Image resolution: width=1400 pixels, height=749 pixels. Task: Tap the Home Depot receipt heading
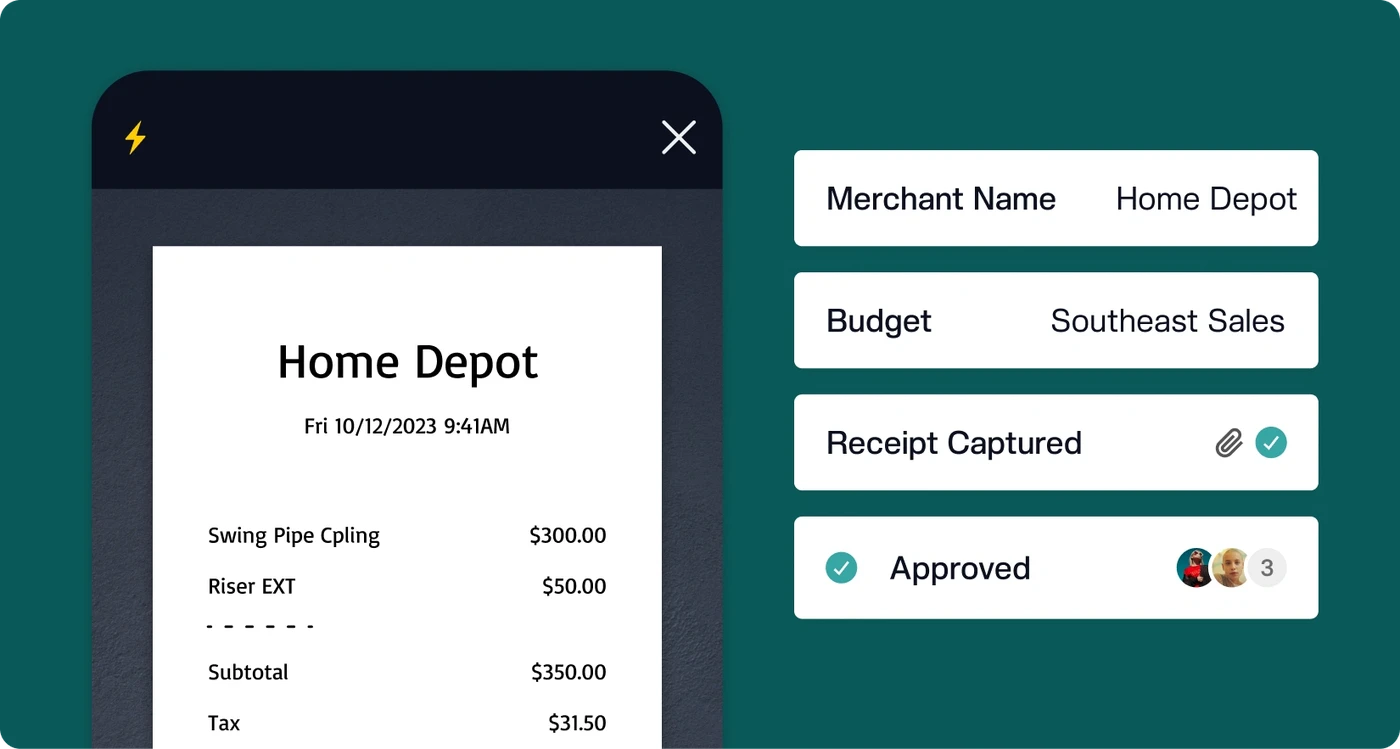[408, 362]
